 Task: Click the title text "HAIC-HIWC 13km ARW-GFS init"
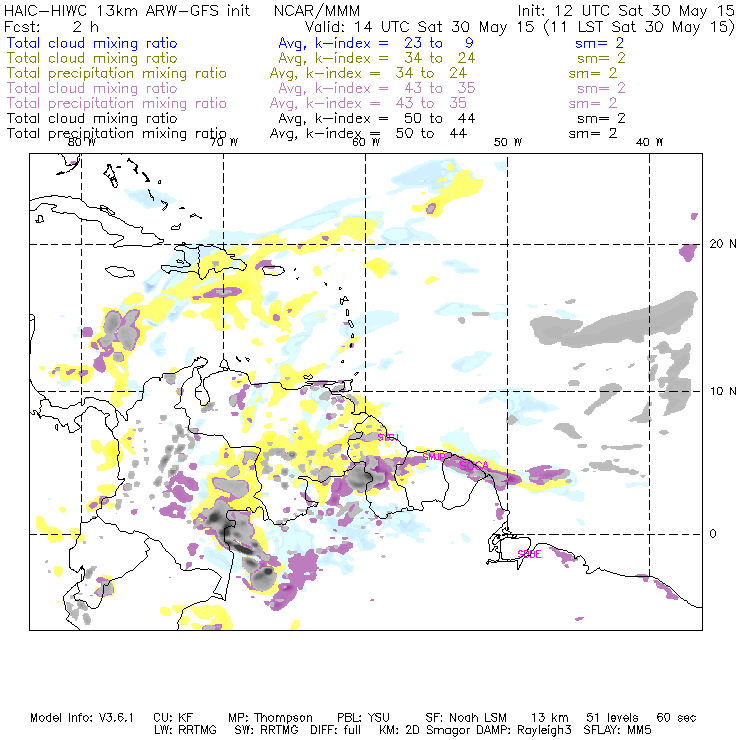[127, 11]
